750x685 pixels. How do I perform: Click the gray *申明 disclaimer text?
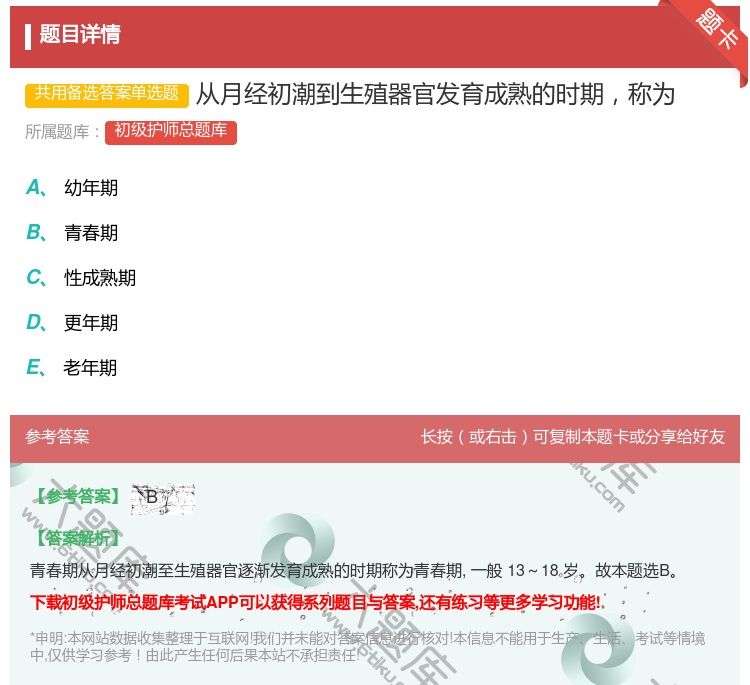coord(367,647)
